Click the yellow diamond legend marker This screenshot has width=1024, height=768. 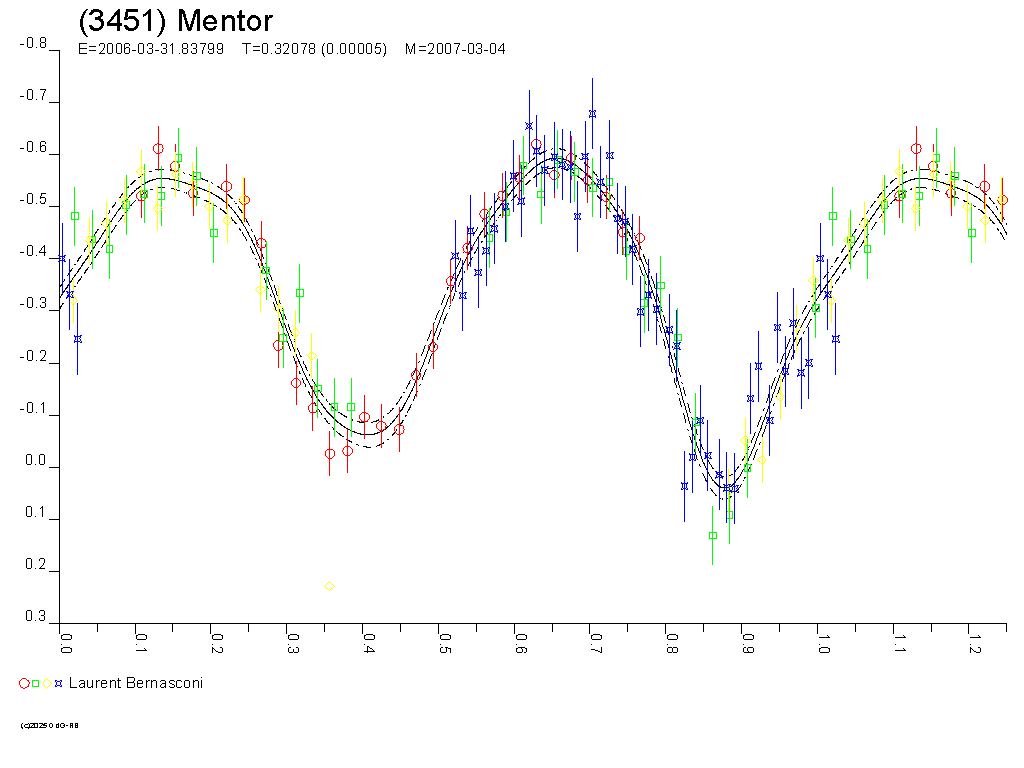47,683
